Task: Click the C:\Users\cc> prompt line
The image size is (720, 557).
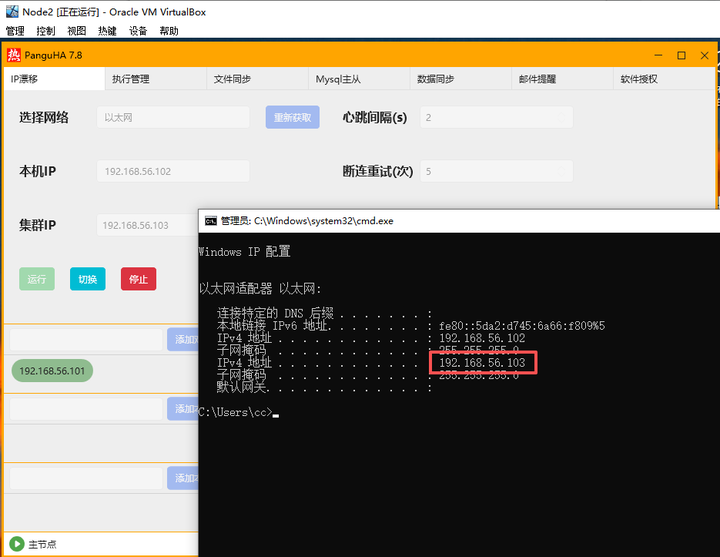Action: (238, 412)
